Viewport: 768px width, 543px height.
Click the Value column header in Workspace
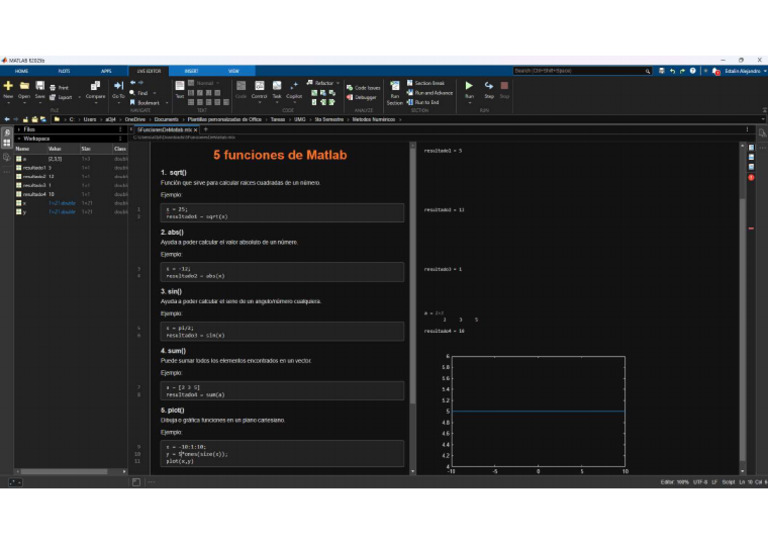click(x=63, y=148)
